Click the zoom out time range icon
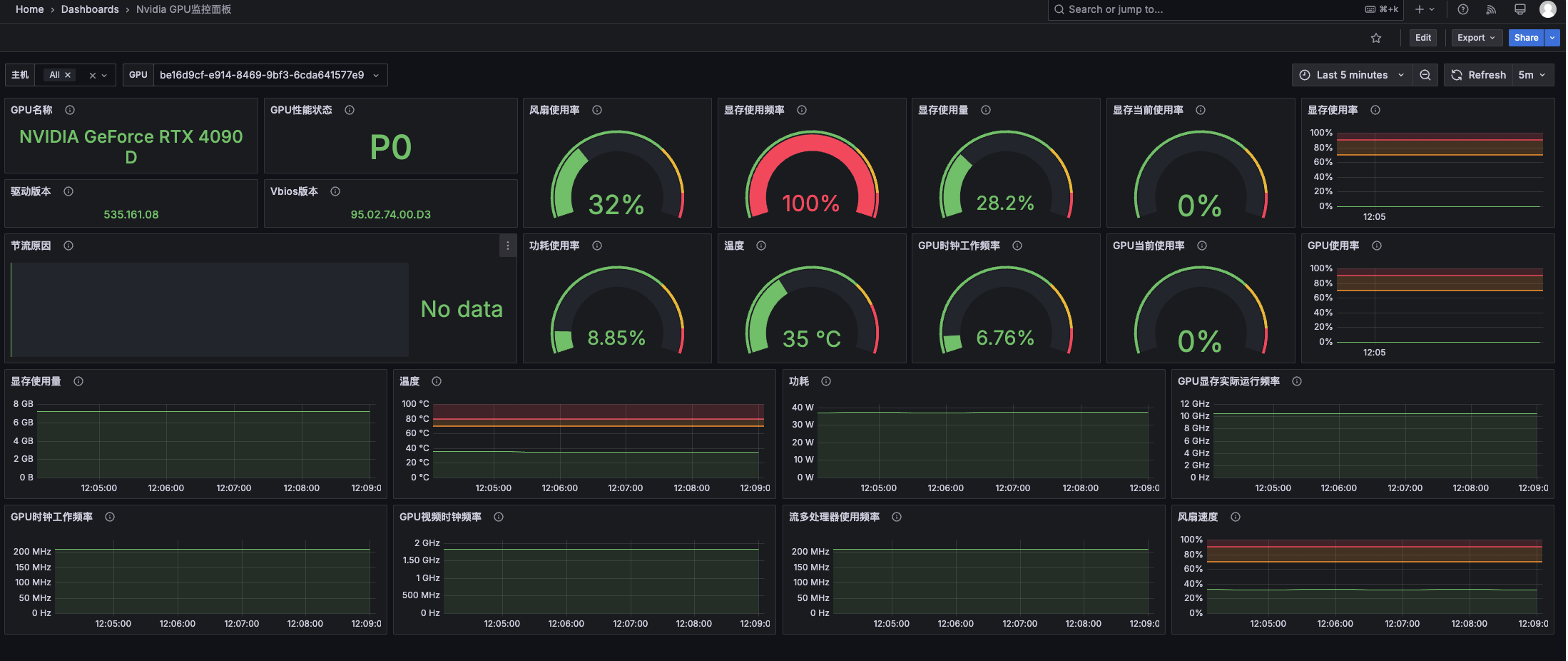1568x661 pixels. pyautogui.click(x=1425, y=74)
